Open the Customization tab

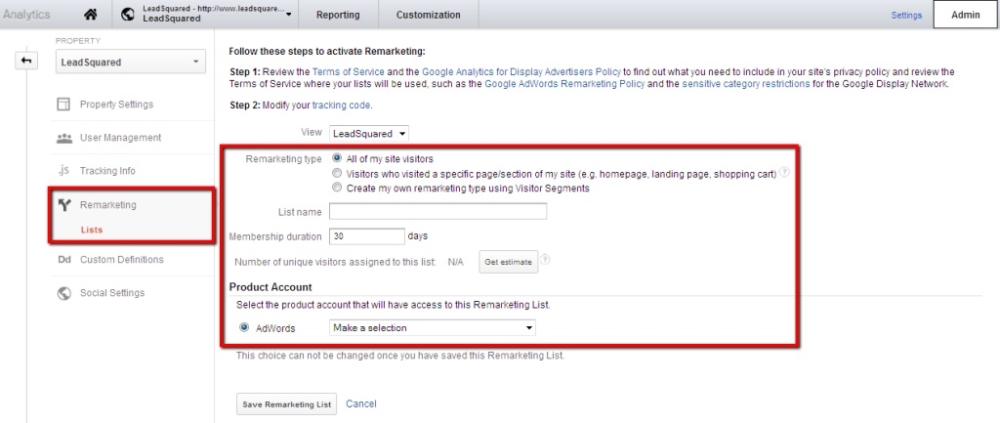point(428,15)
